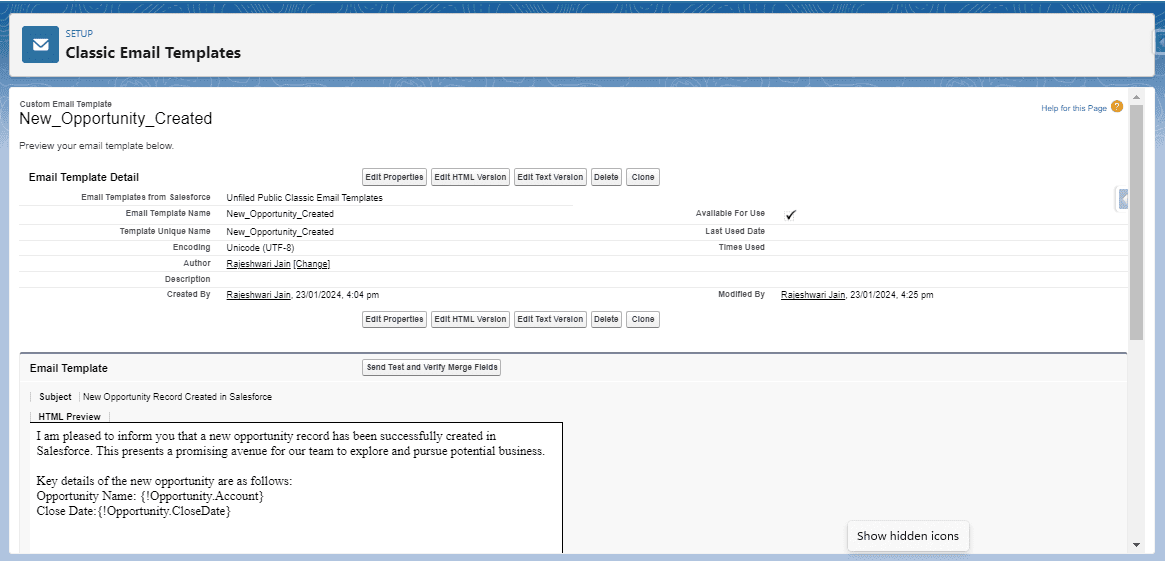The height and width of the screenshot is (561, 1165).
Task: Click top Edit Text Version button
Action: click(x=550, y=177)
